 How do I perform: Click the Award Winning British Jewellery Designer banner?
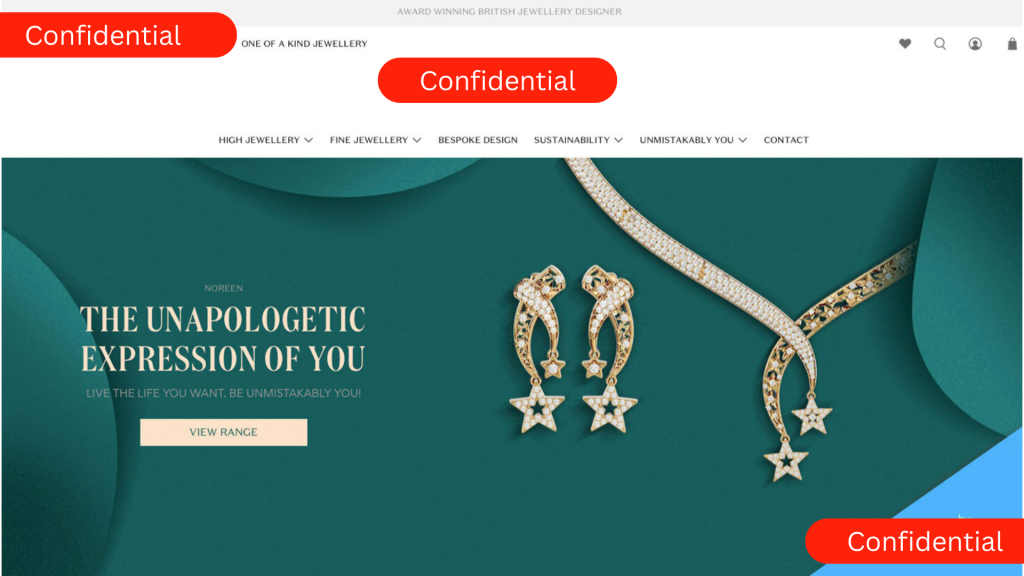pyautogui.click(x=509, y=12)
